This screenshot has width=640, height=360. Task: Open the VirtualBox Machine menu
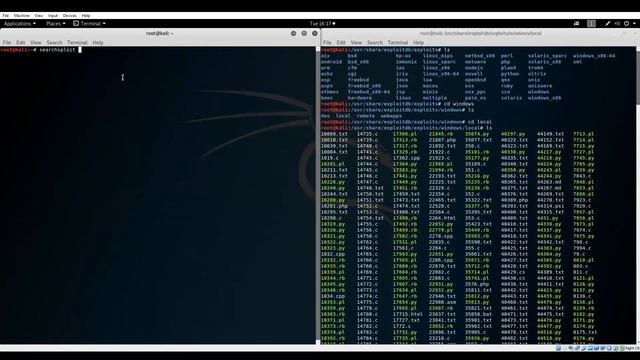[x=22, y=16]
